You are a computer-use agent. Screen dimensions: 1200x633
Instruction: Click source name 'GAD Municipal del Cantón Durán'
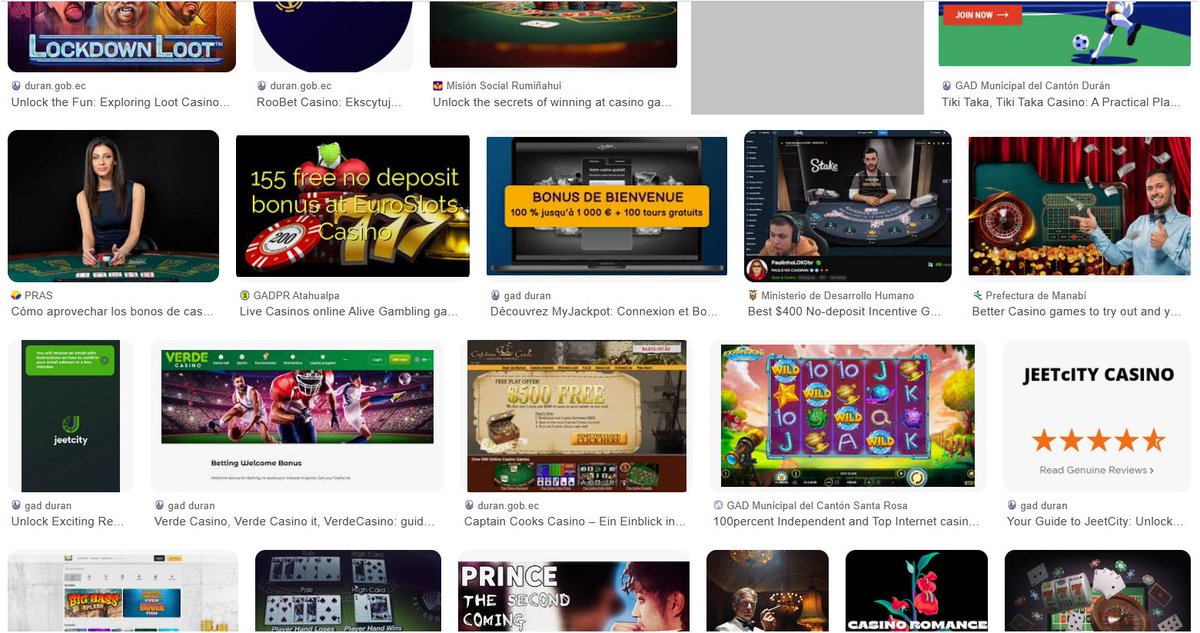[x=1033, y=86]
